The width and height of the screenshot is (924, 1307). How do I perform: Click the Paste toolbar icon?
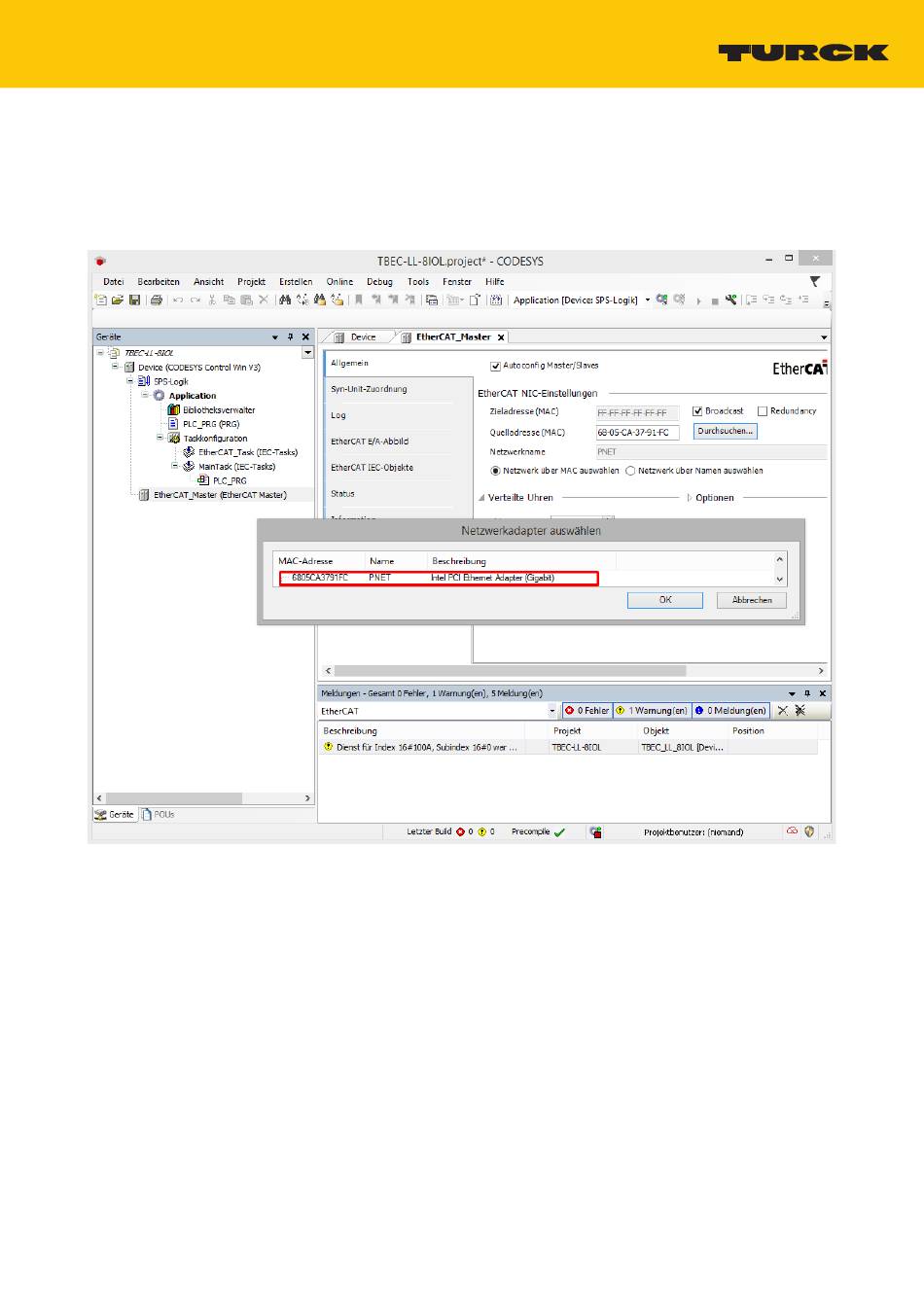tap(246, 300)
